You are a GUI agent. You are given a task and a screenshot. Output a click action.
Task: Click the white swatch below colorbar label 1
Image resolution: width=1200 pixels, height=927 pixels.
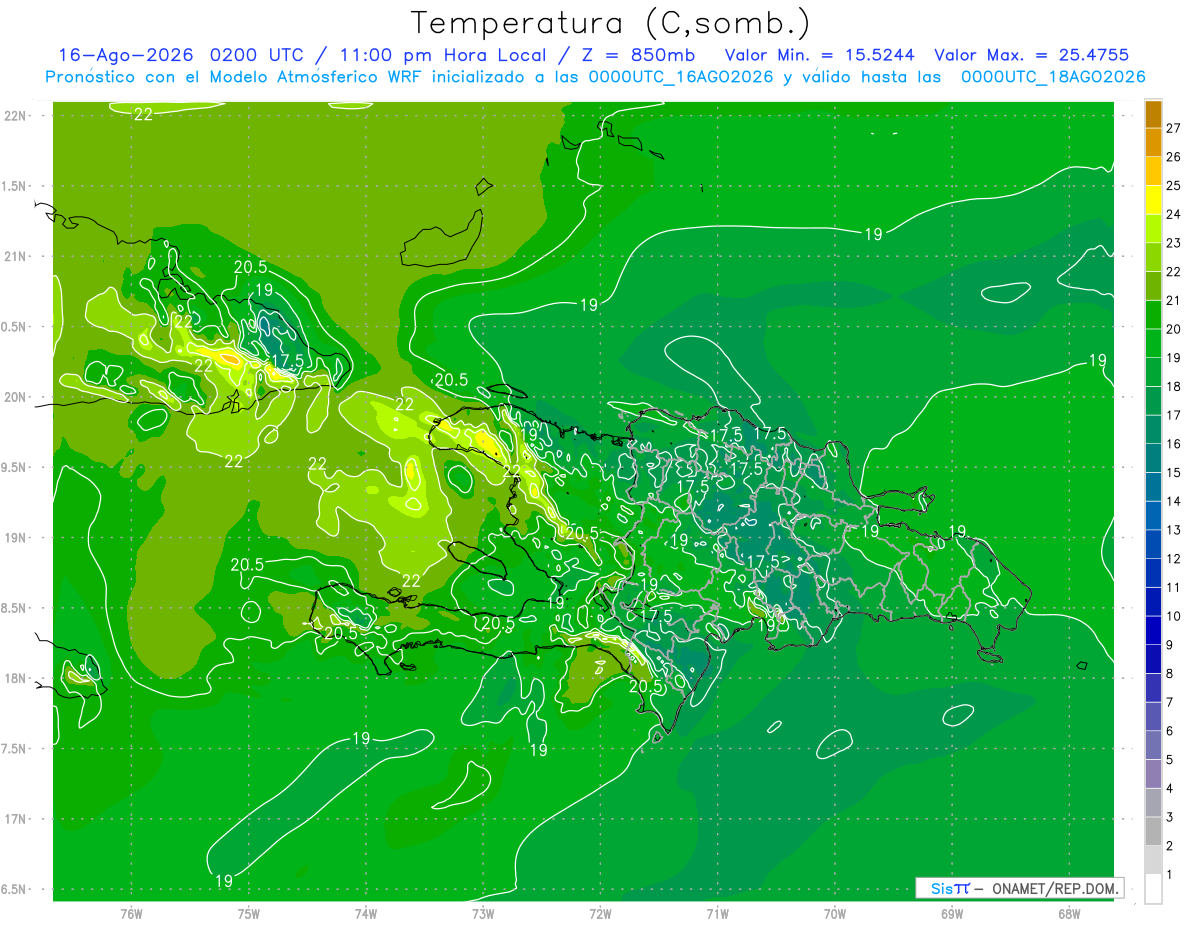click(1153, 889)
